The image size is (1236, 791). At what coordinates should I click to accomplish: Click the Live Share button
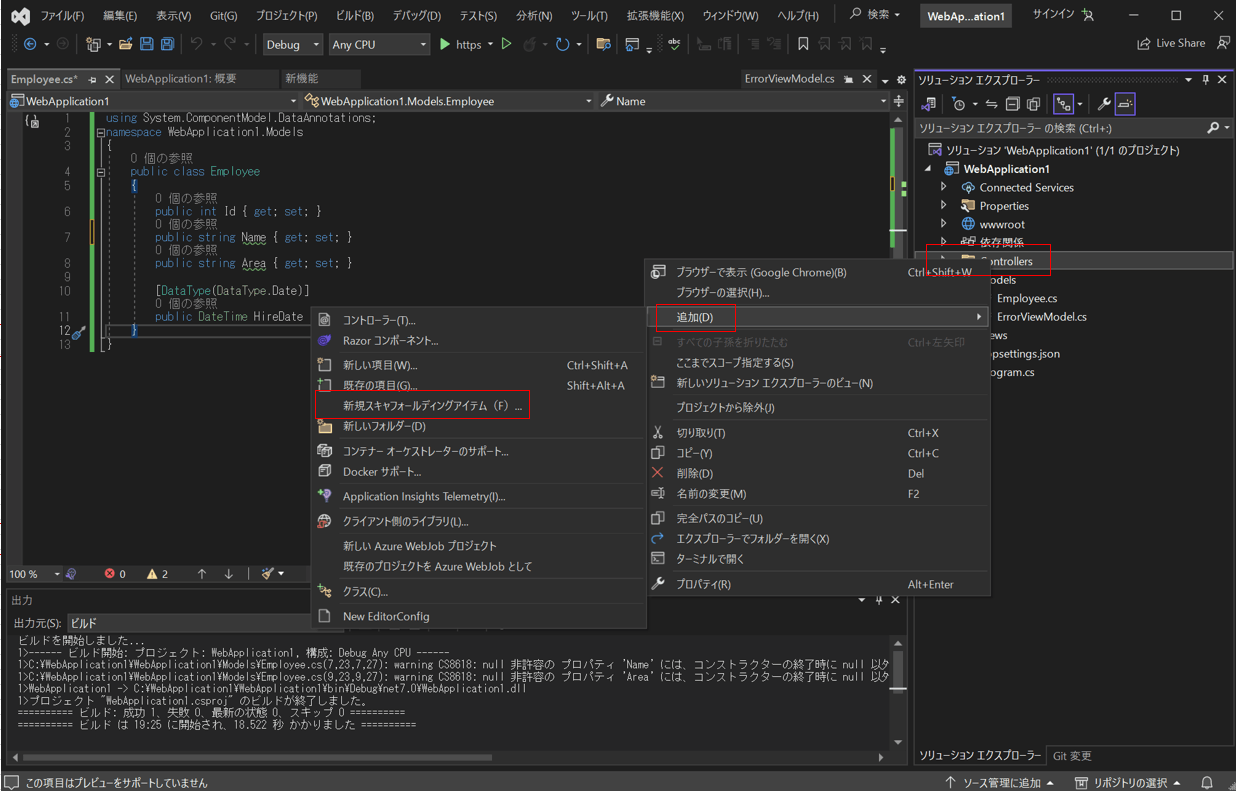[x=1171, y=43]
